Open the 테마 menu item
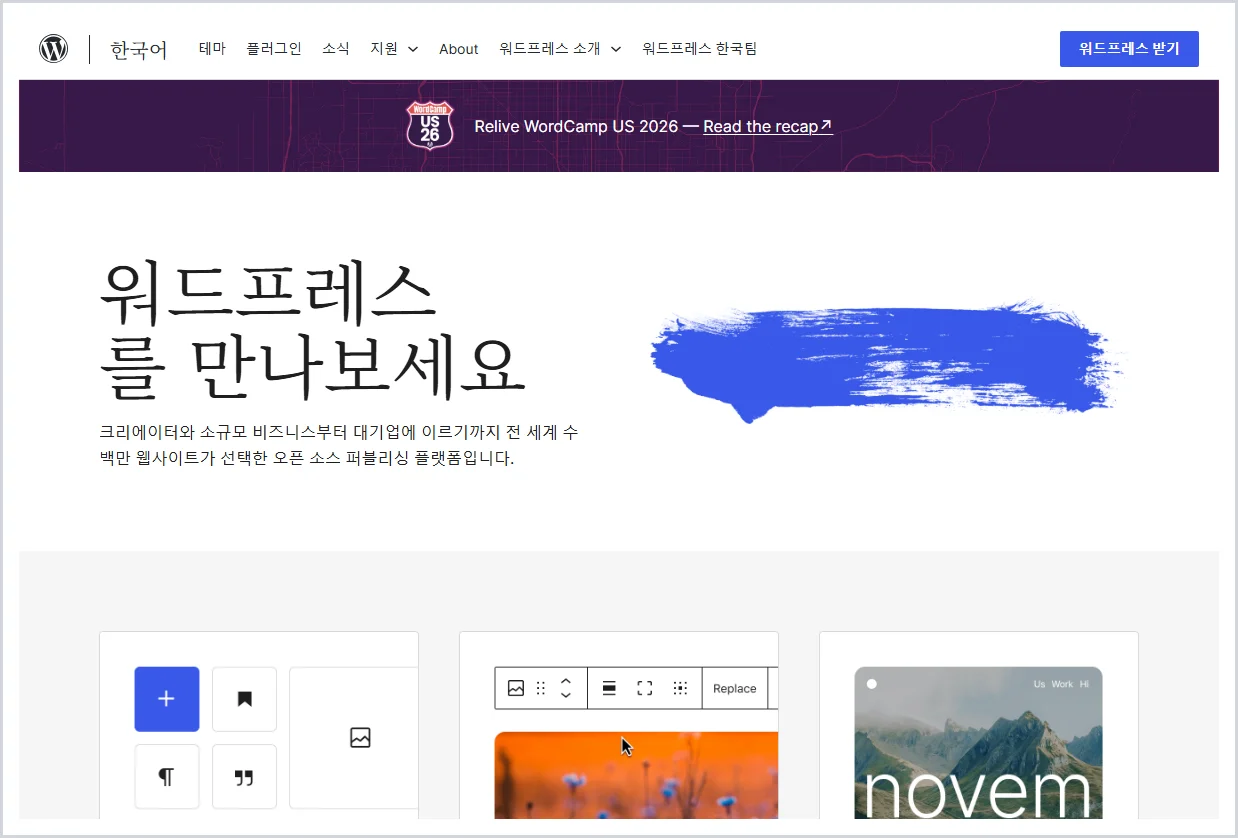The height and width of the screenshot is (838, 1238). [213, 48]
